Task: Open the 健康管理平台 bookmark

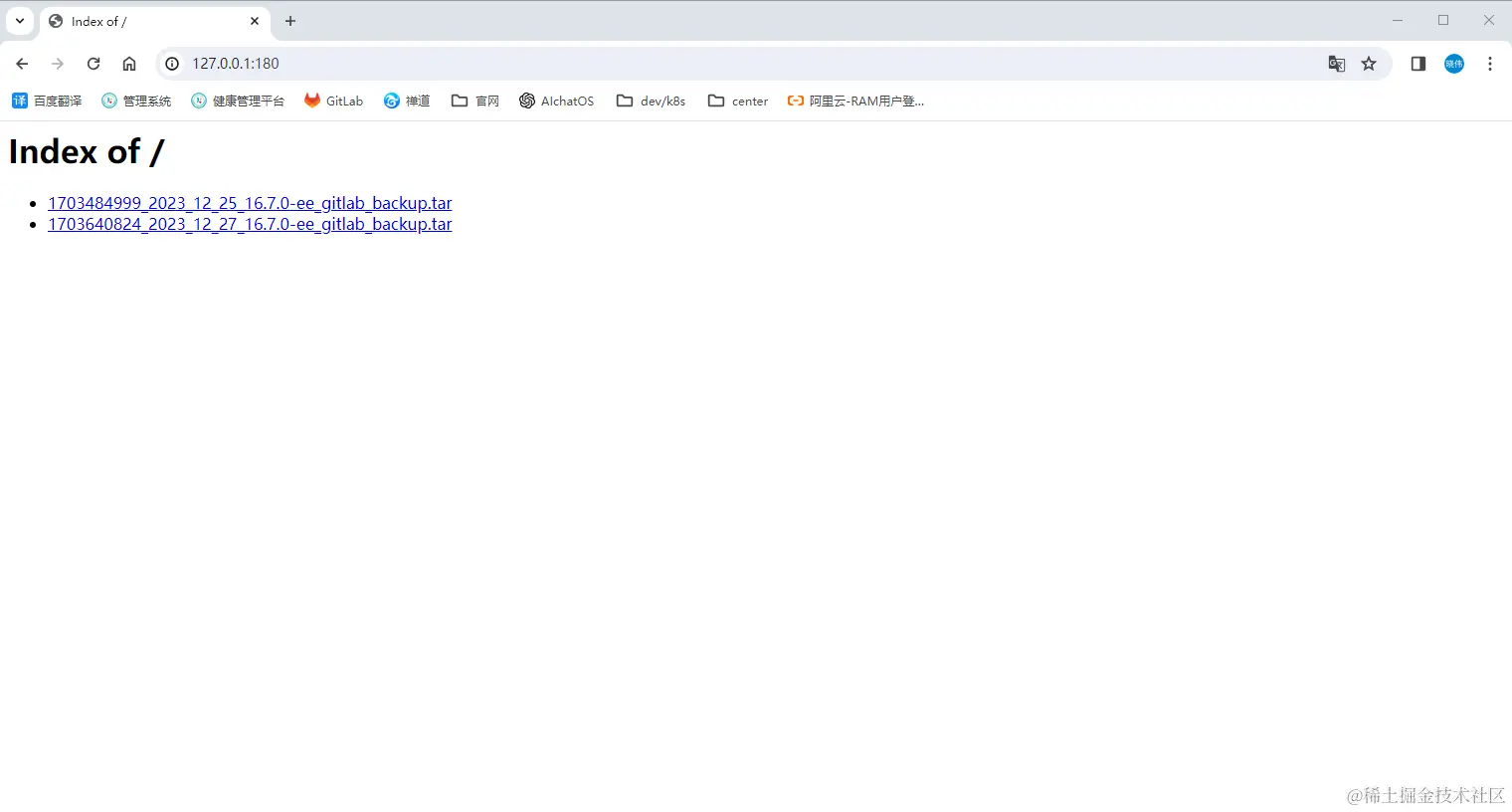Action: (x=238, y=101)
